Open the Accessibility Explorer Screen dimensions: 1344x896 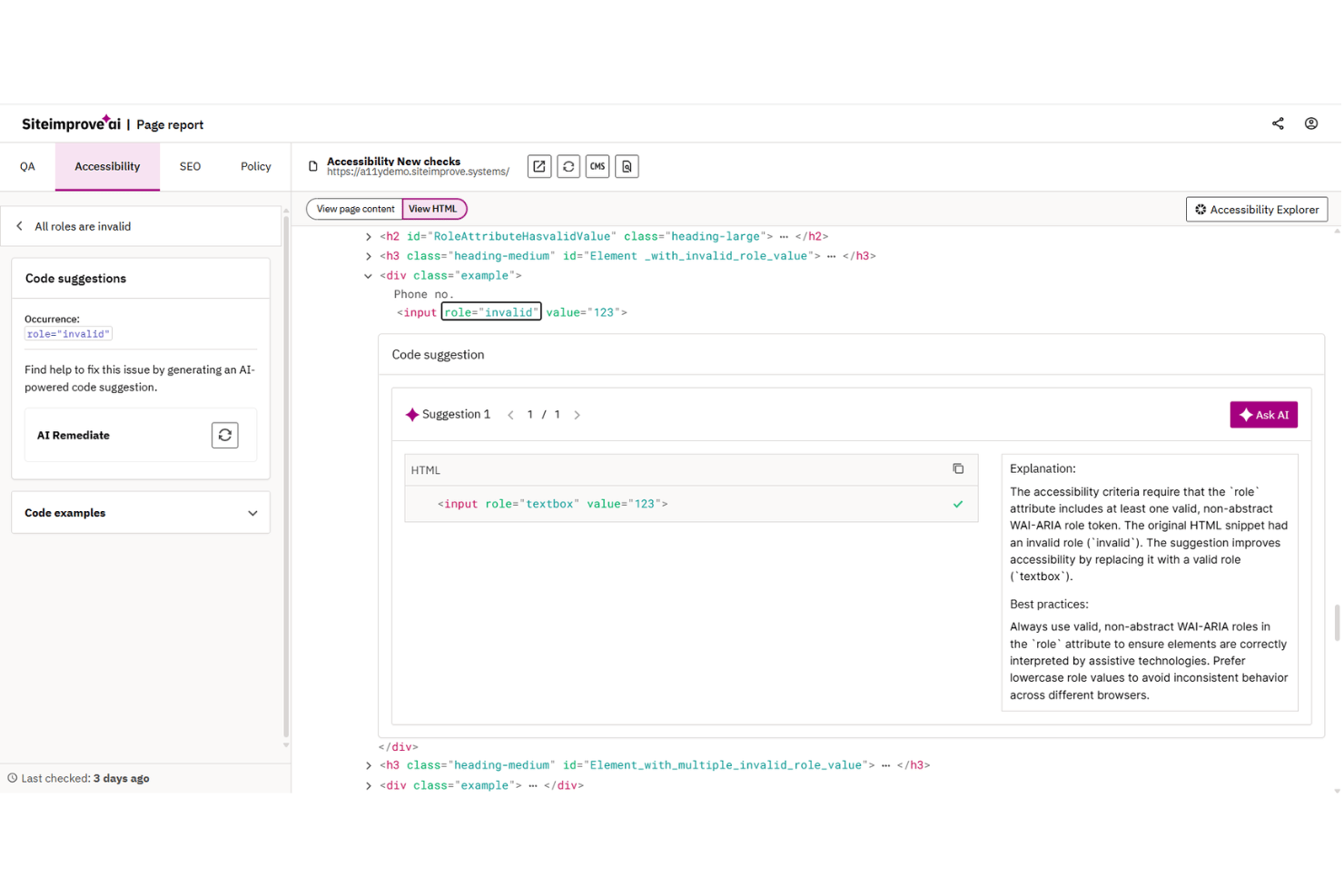[1257, 210]
